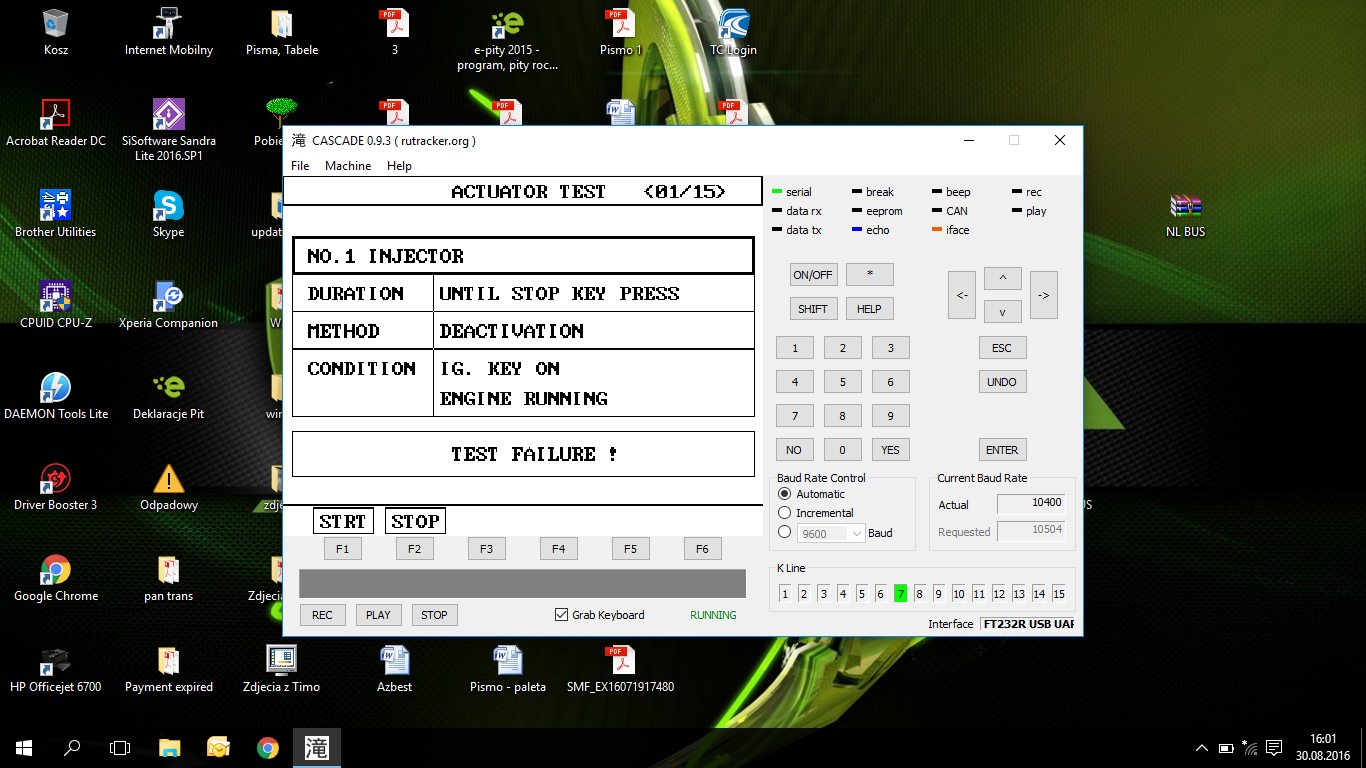
Task: Launch Google Chrome desktop shortcut
Action: (56, 578)
